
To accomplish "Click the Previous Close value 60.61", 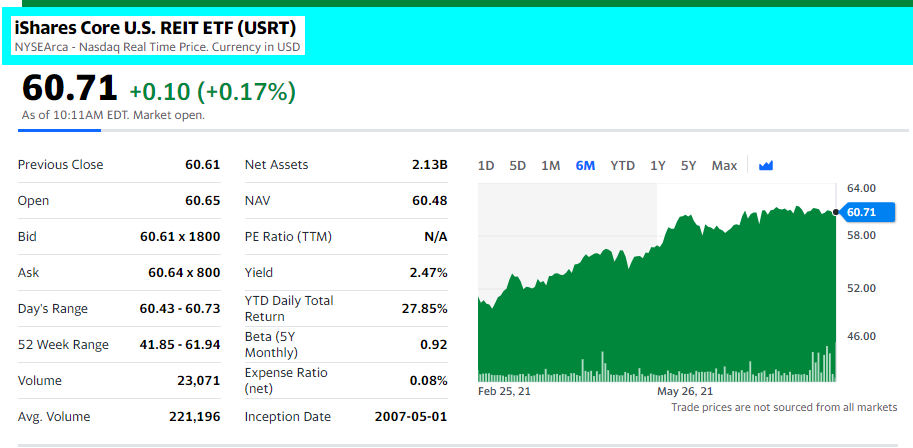I will (x=203, y=165).
